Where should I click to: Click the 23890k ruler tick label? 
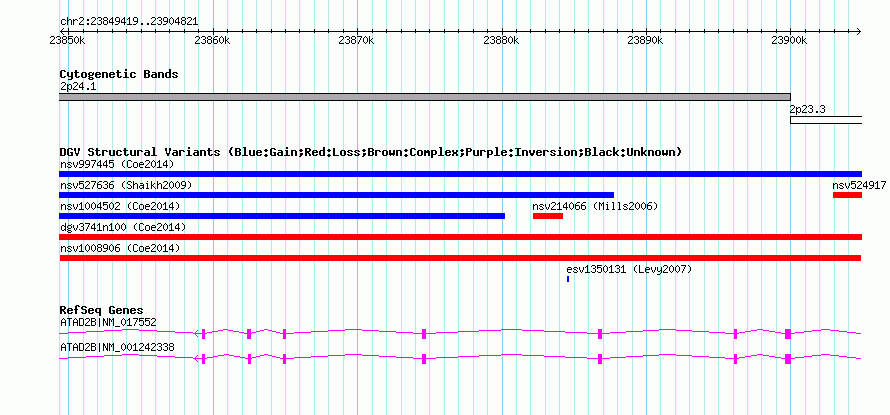[x=645, y=40]
